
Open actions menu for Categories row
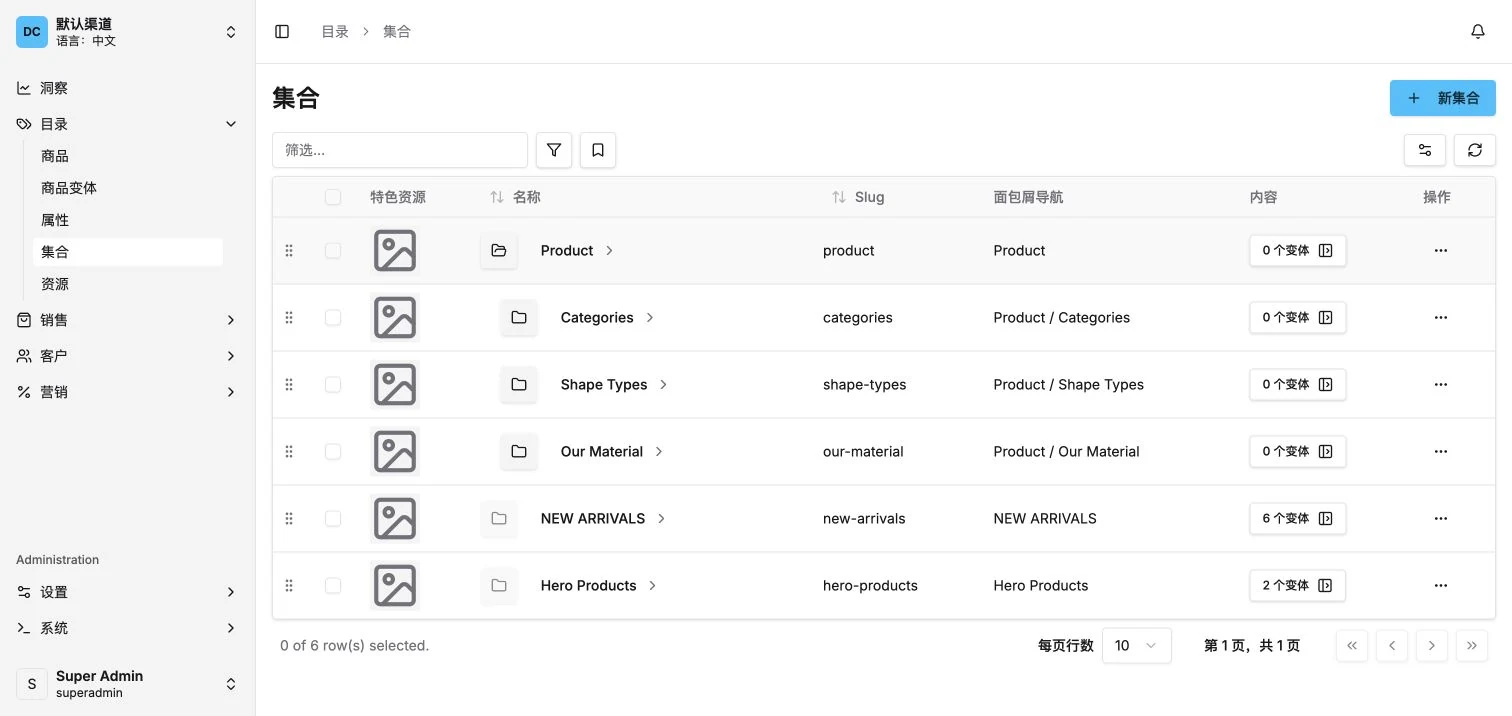(1441, 318)
